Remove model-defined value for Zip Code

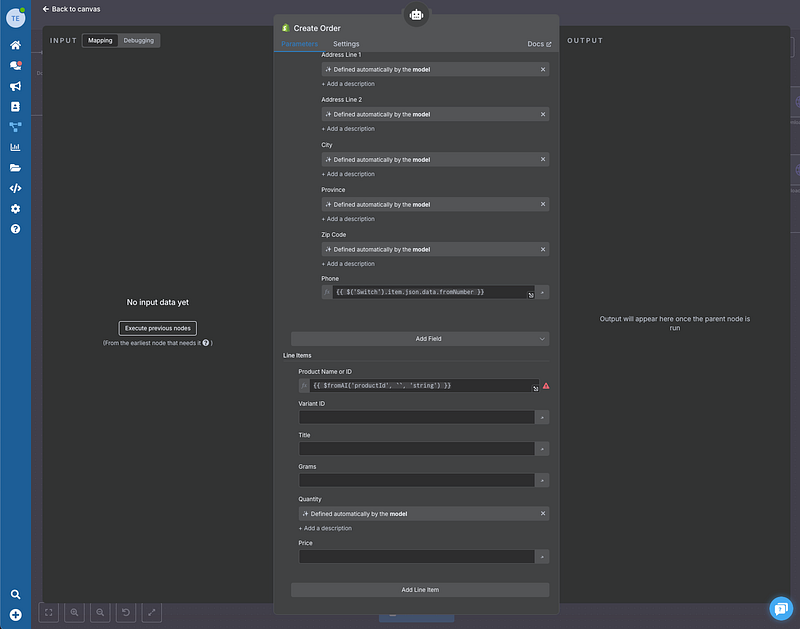[x=543, y=249]
